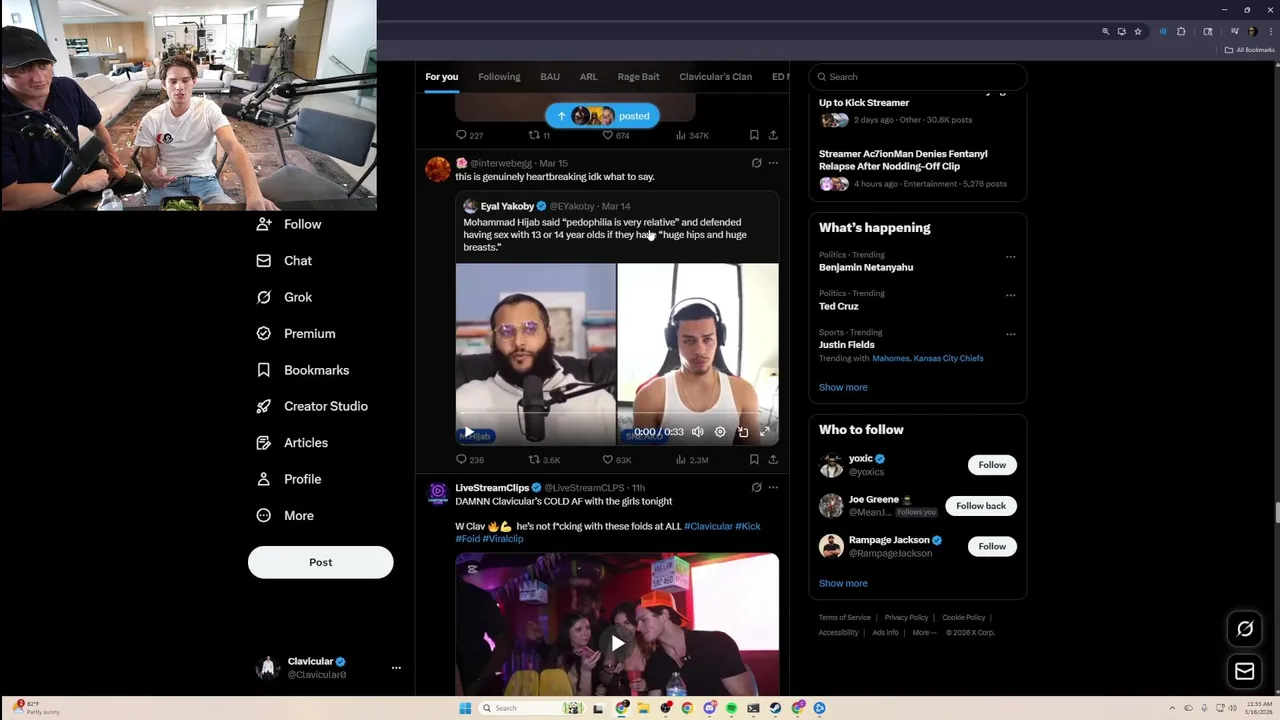This screenshot has width=1280, height=720.
Task: Bookmark the interwebegg post
Action: click(754, 460)
